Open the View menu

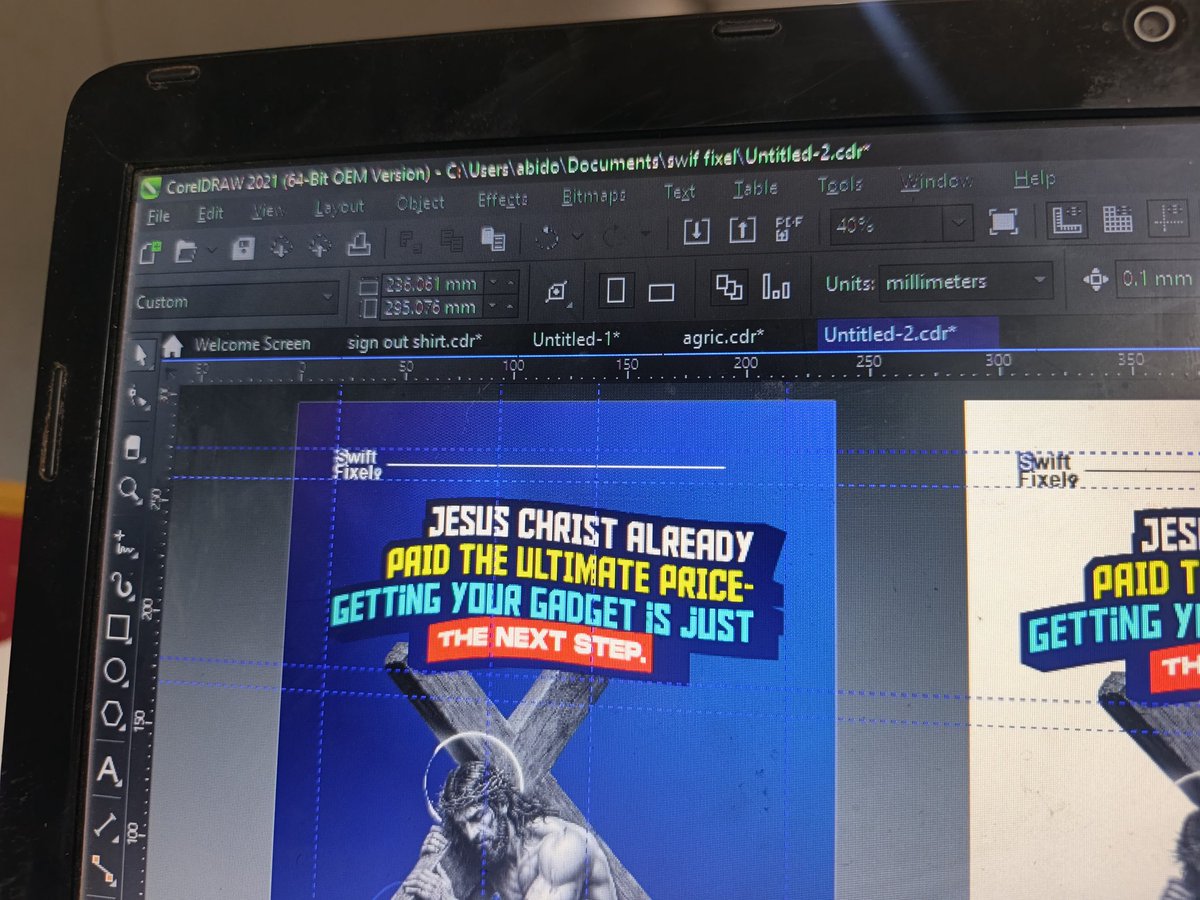(267, 211)
